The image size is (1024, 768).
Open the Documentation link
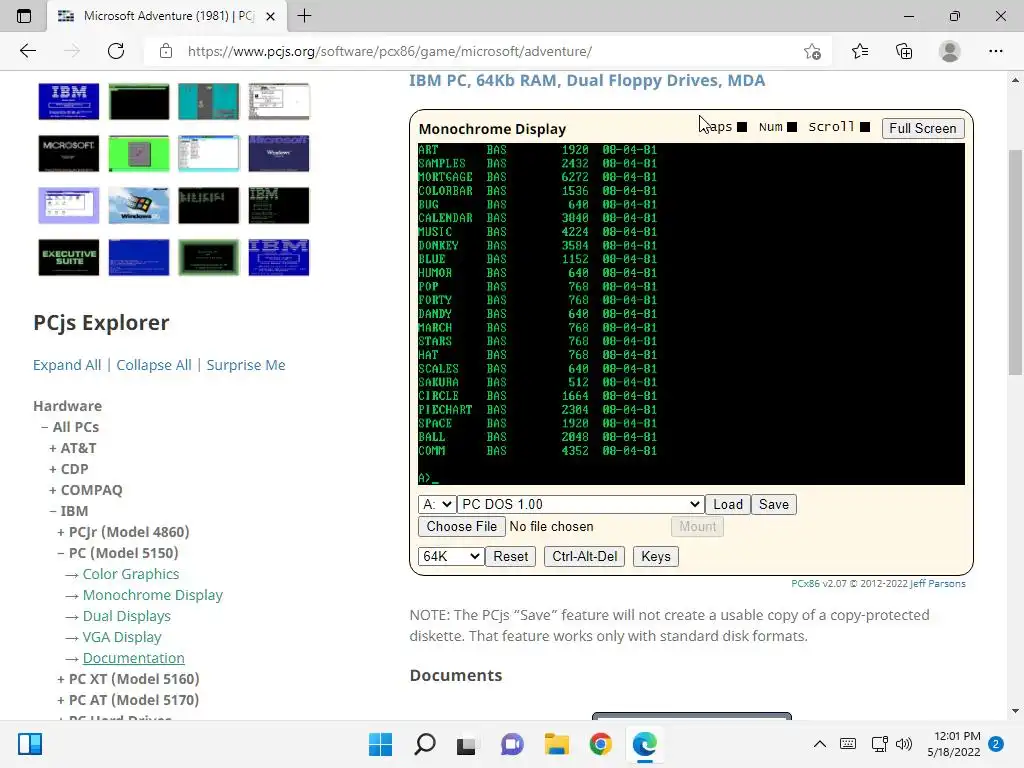pos(134,658)
